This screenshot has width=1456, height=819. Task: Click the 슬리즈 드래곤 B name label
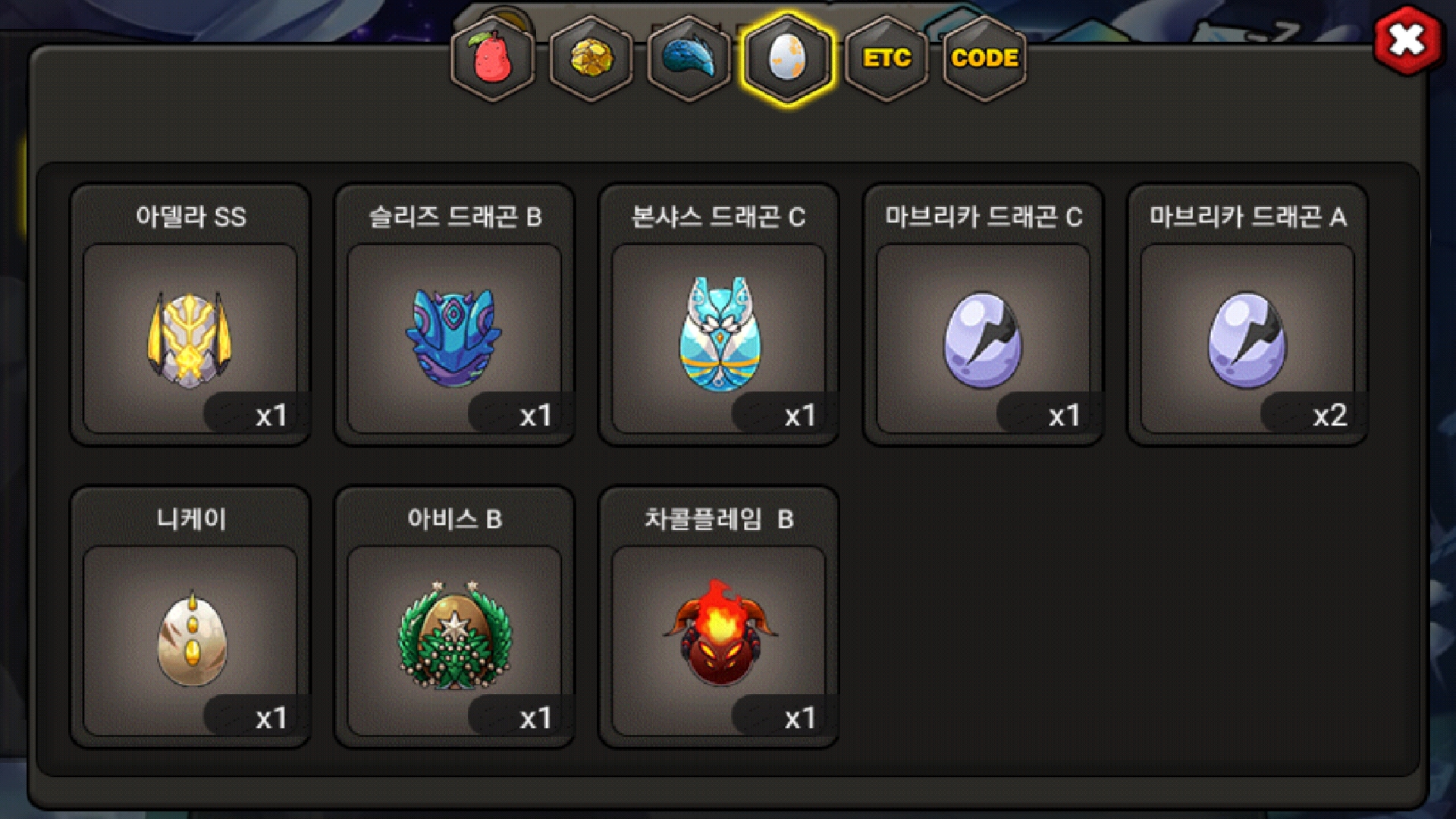455,217
